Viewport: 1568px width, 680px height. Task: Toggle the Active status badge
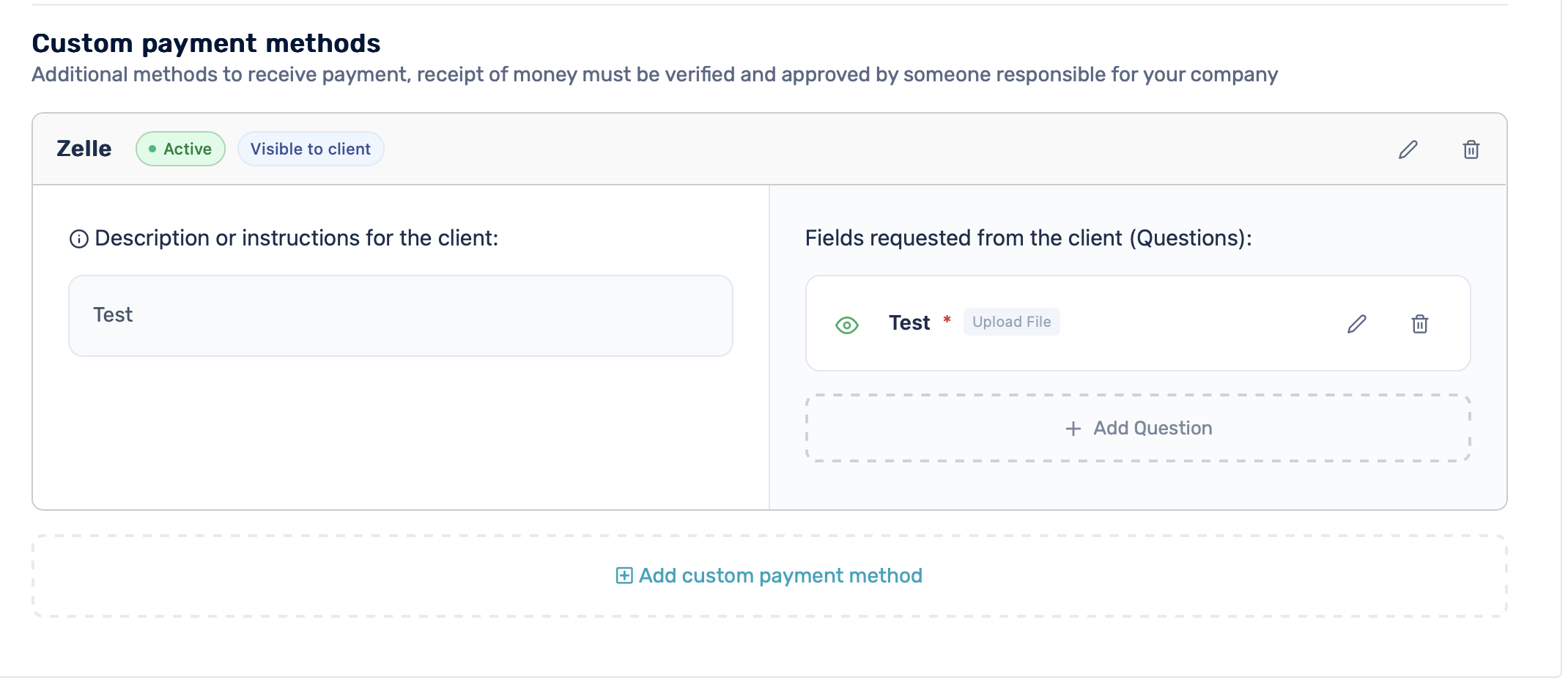point(180,149)
